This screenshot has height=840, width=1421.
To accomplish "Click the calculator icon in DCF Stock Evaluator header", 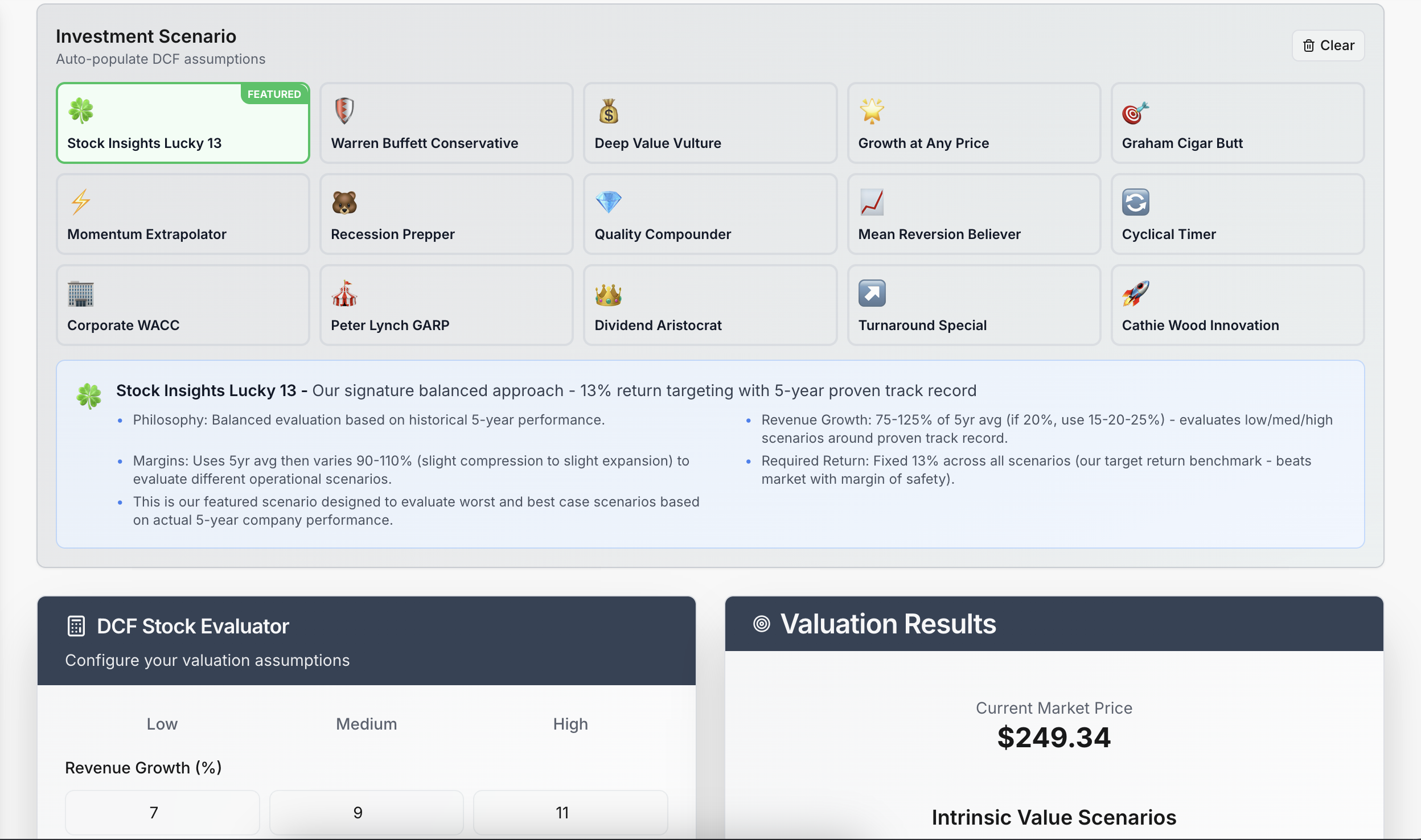I will point(75,625).
